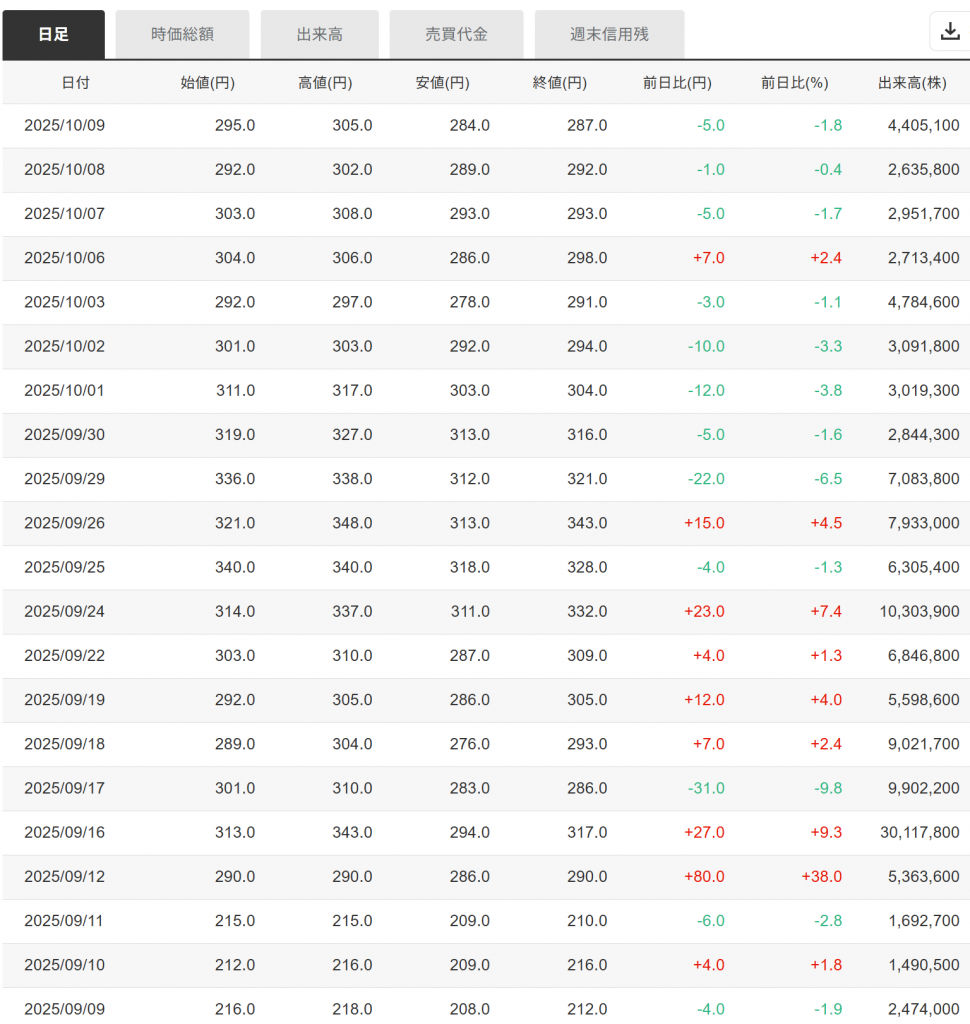Click the 日付 column header

(x=75, y=83)
